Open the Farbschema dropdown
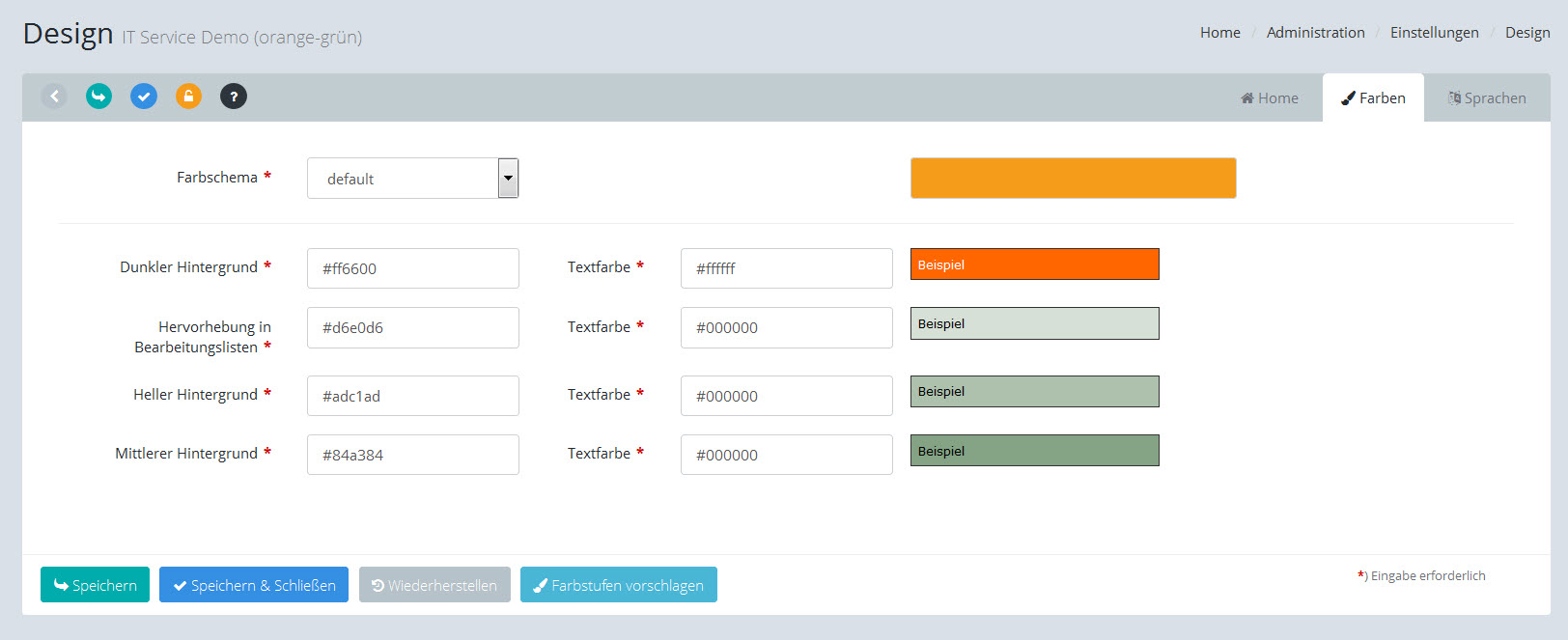 tap(412, 179)
